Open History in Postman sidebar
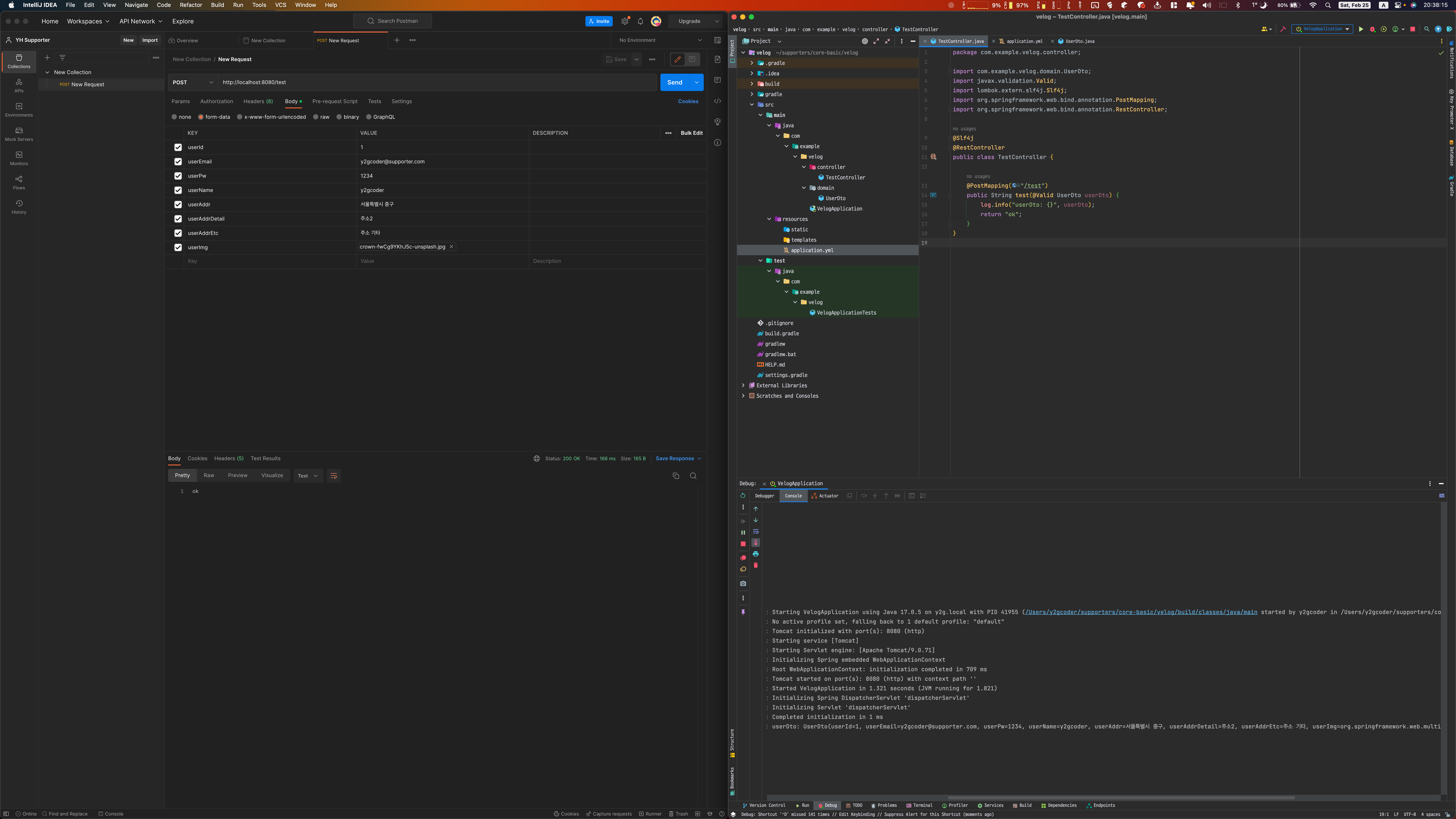This screenshot has width=1456, height=819. tap(19, 207)
